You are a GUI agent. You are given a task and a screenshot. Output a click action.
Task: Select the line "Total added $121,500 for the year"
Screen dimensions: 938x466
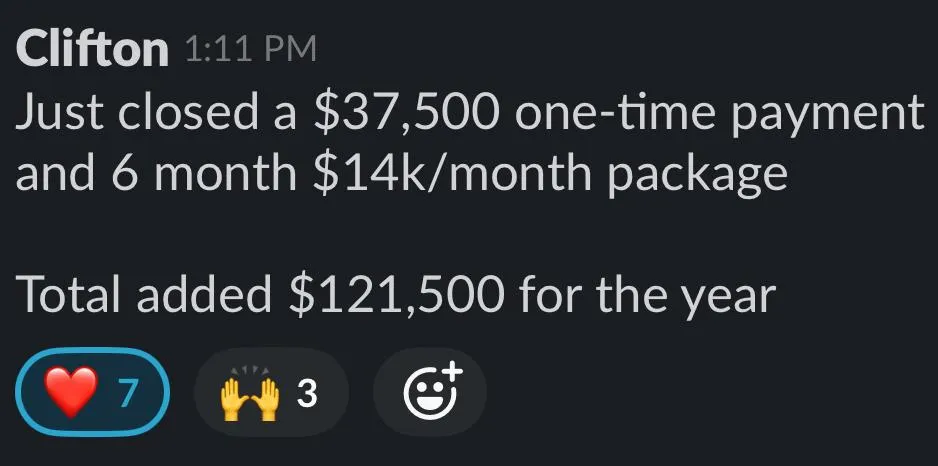click(396, 295)
